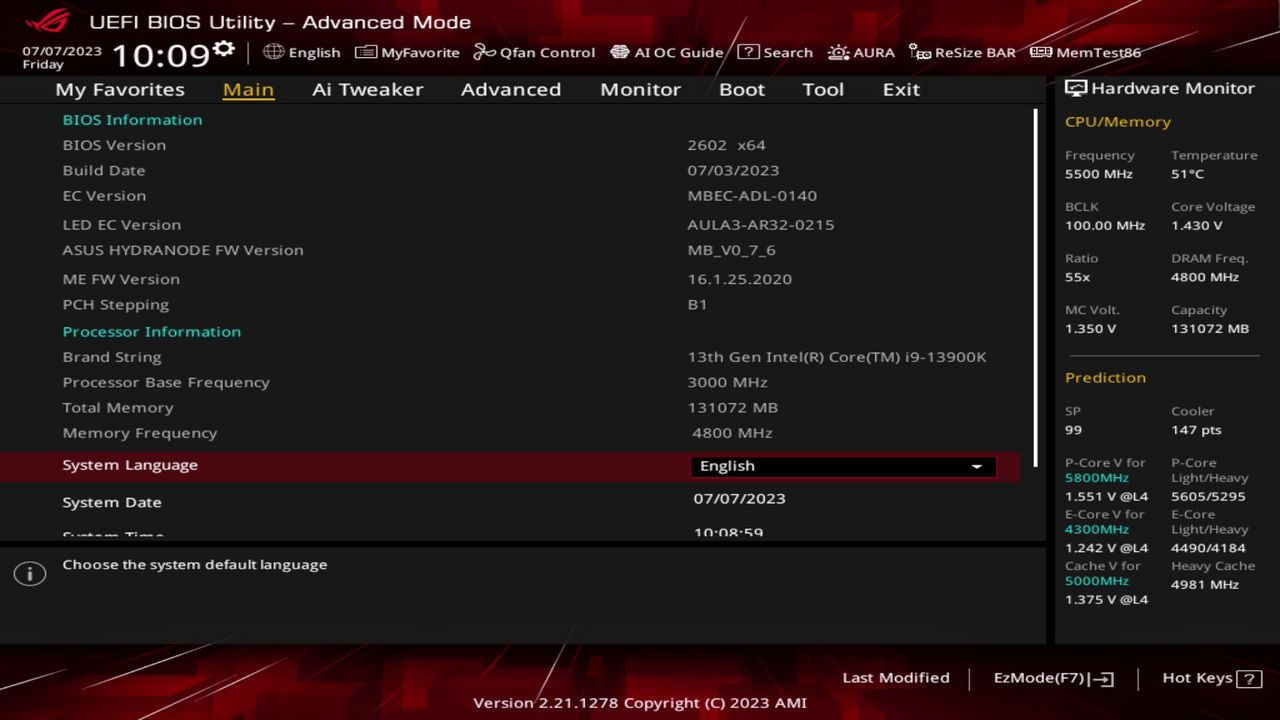Start MemTest86 from the toolbar
The image size is (1280, 720).
tap(1085, 52)
